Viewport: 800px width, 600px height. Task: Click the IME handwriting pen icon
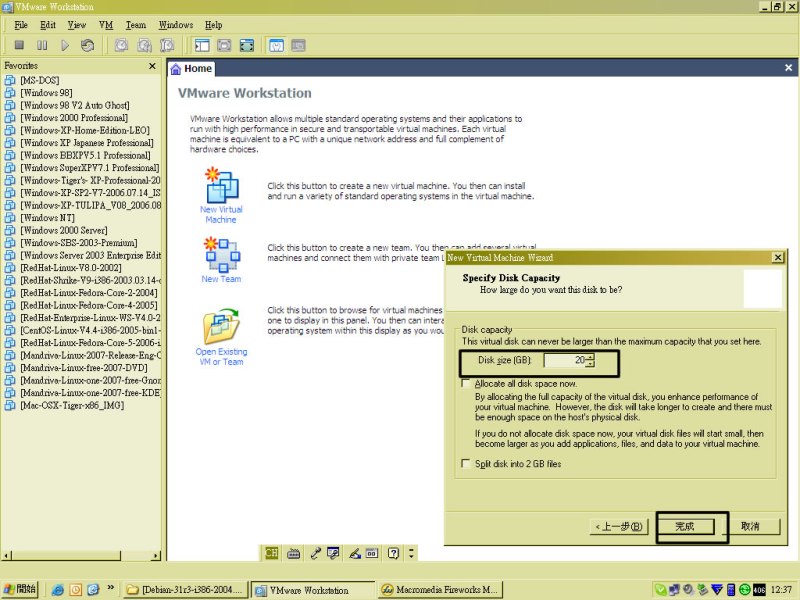pyautogui.click(x=355, y=553)
